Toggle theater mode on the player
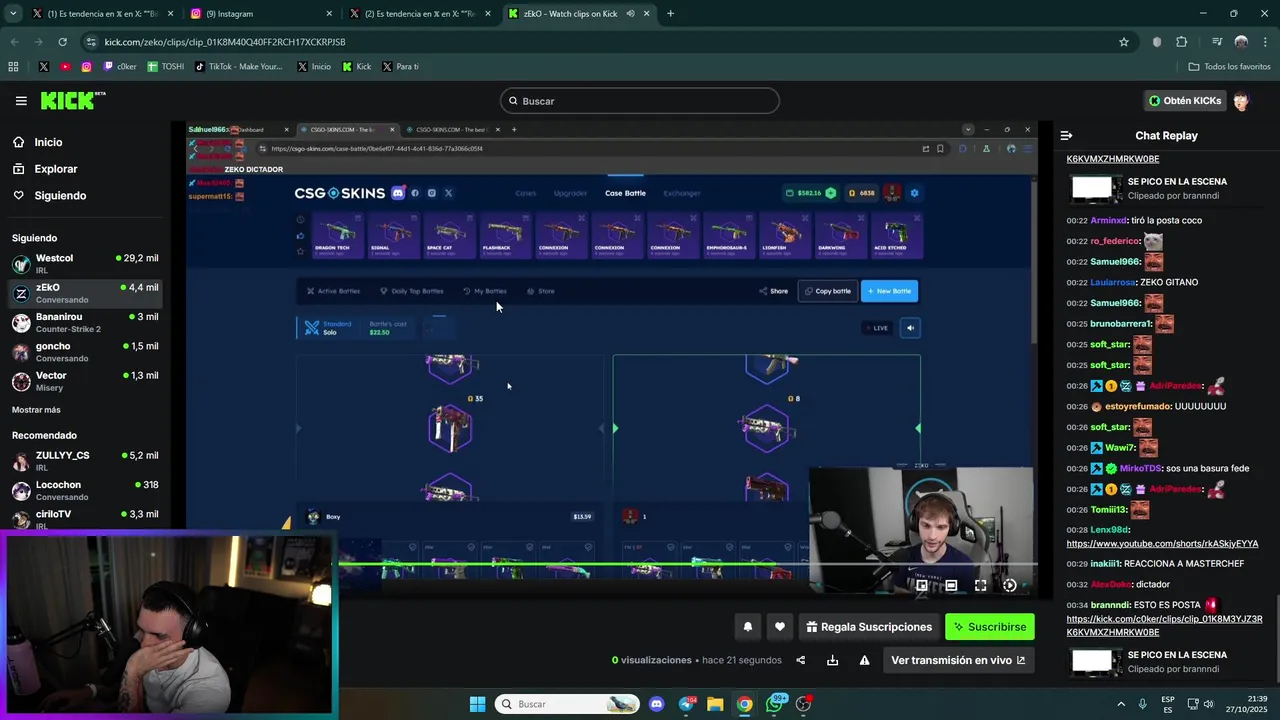Viewport: 1280px width, 720px height. [x=951, y=586]
